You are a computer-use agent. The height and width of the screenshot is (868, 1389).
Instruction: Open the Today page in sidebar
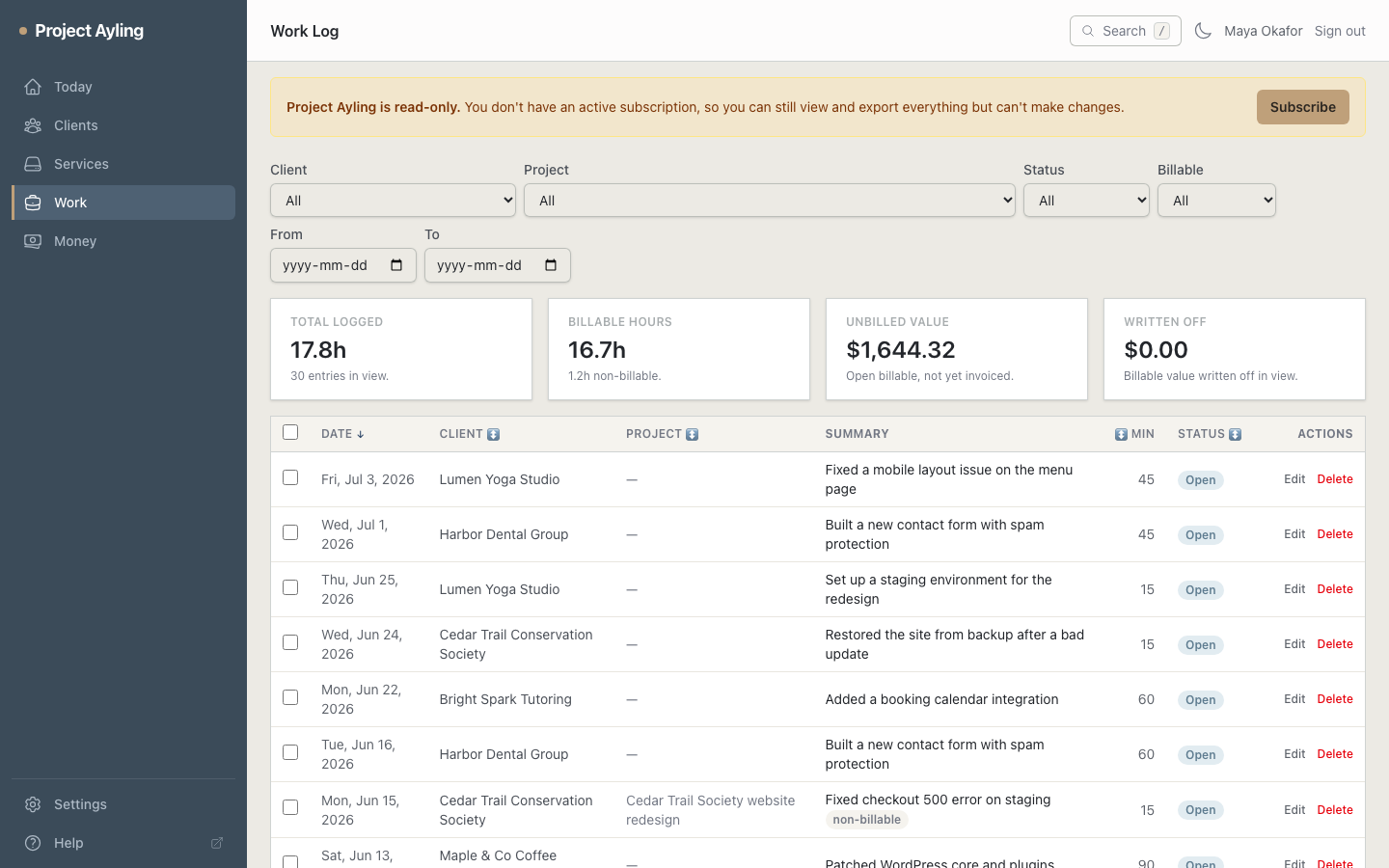123,87
